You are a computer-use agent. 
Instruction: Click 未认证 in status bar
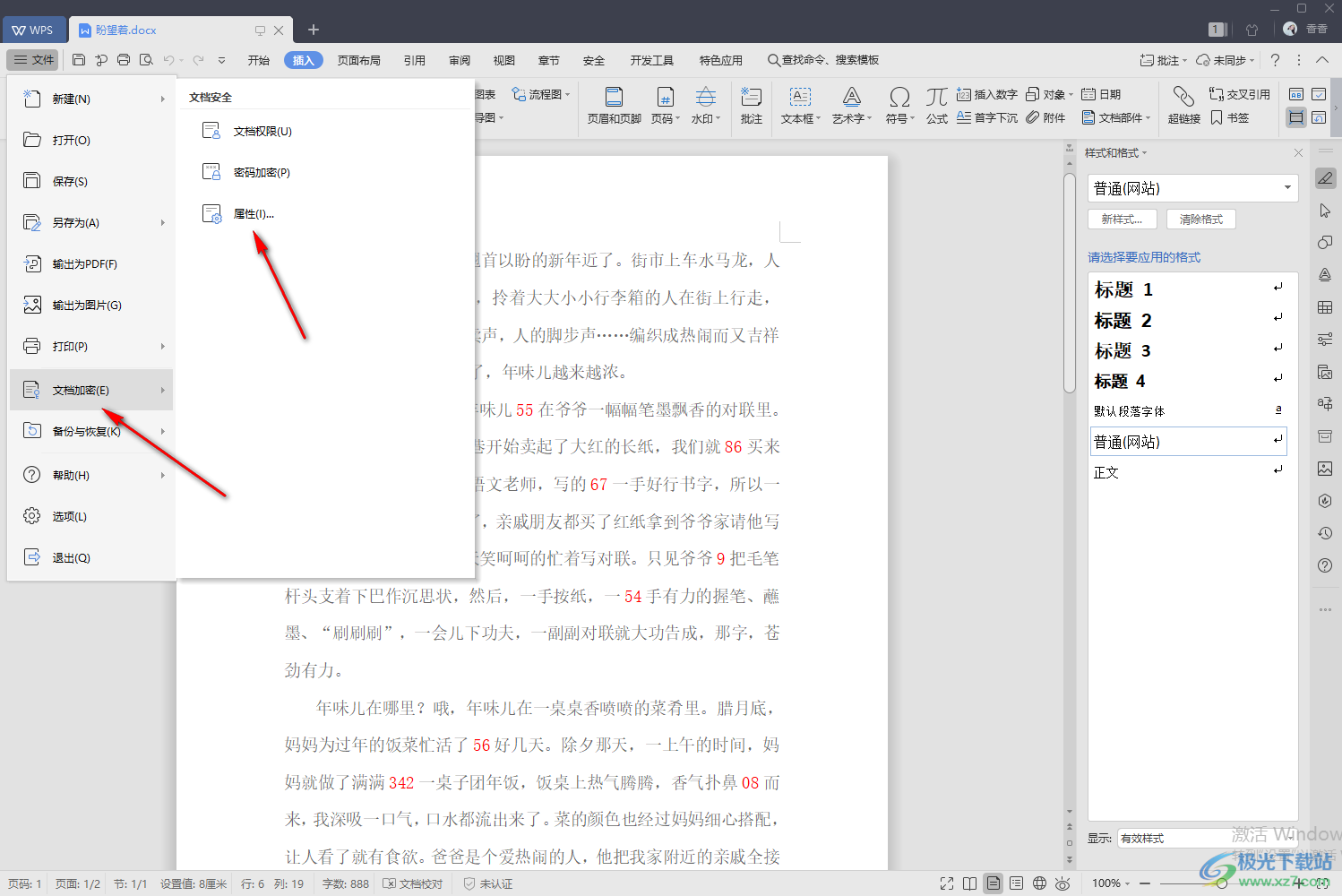click(488, 883)
